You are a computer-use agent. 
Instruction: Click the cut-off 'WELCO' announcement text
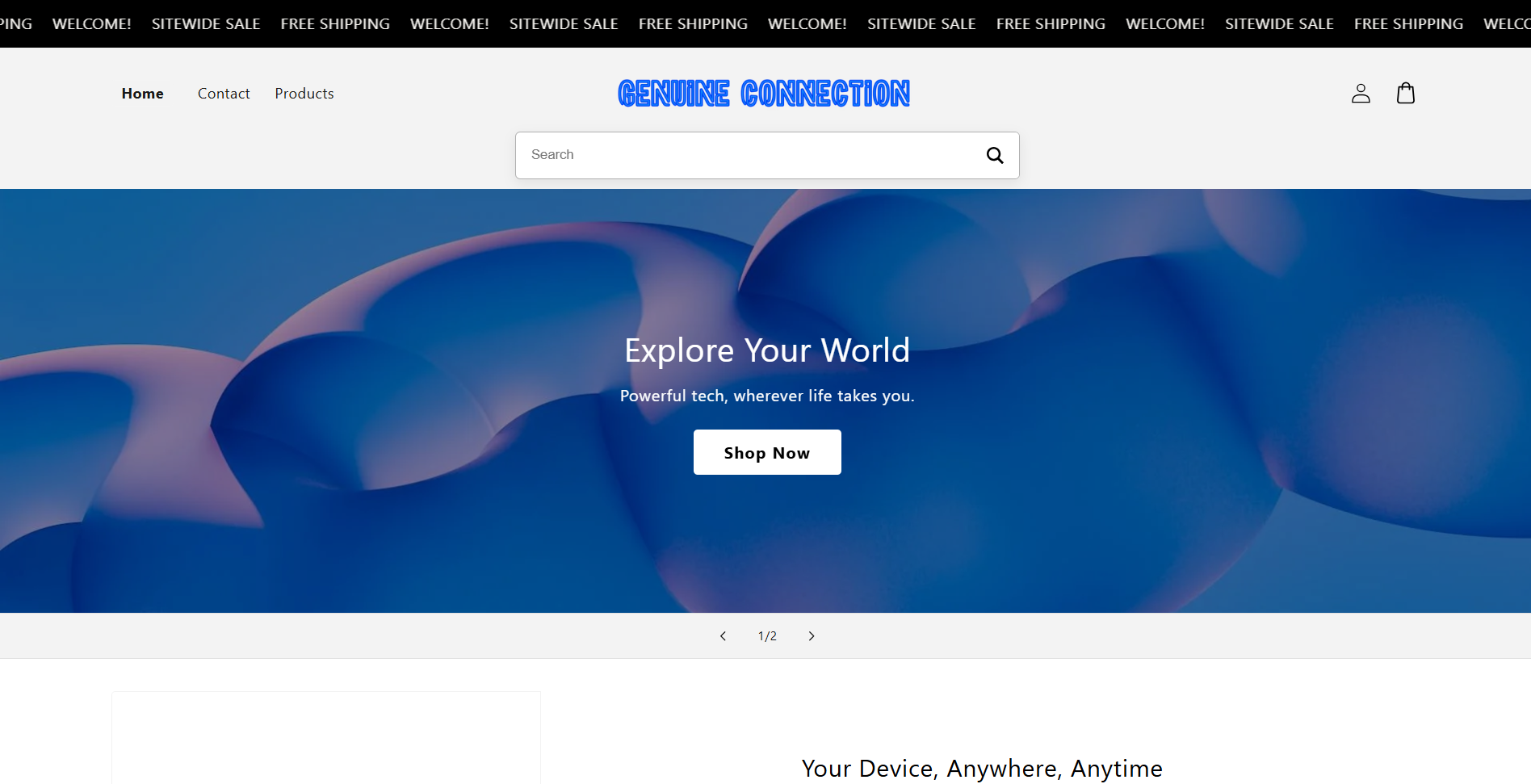1506,24
